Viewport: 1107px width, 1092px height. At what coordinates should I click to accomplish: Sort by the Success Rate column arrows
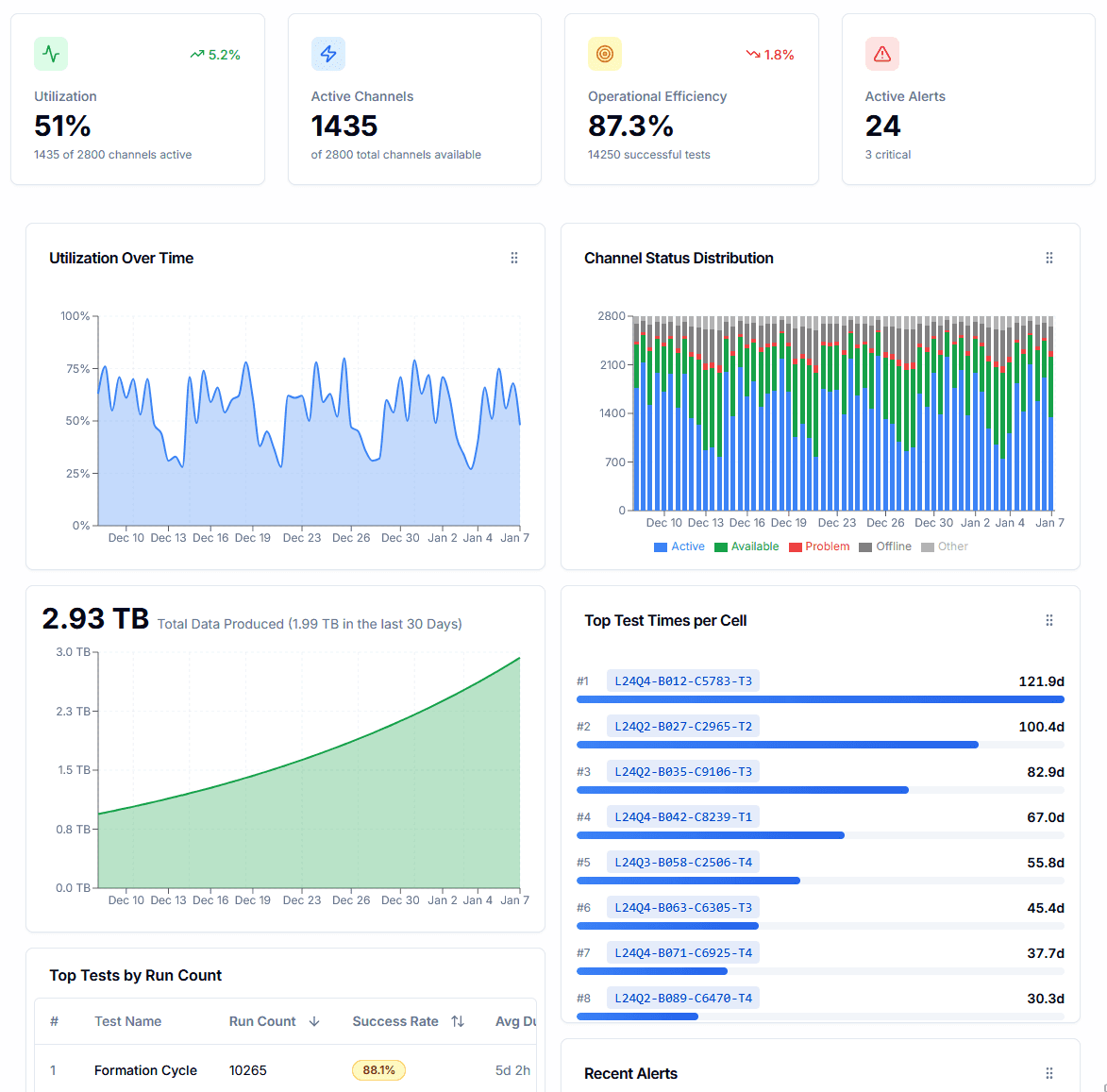click(x=458, y=1021)
